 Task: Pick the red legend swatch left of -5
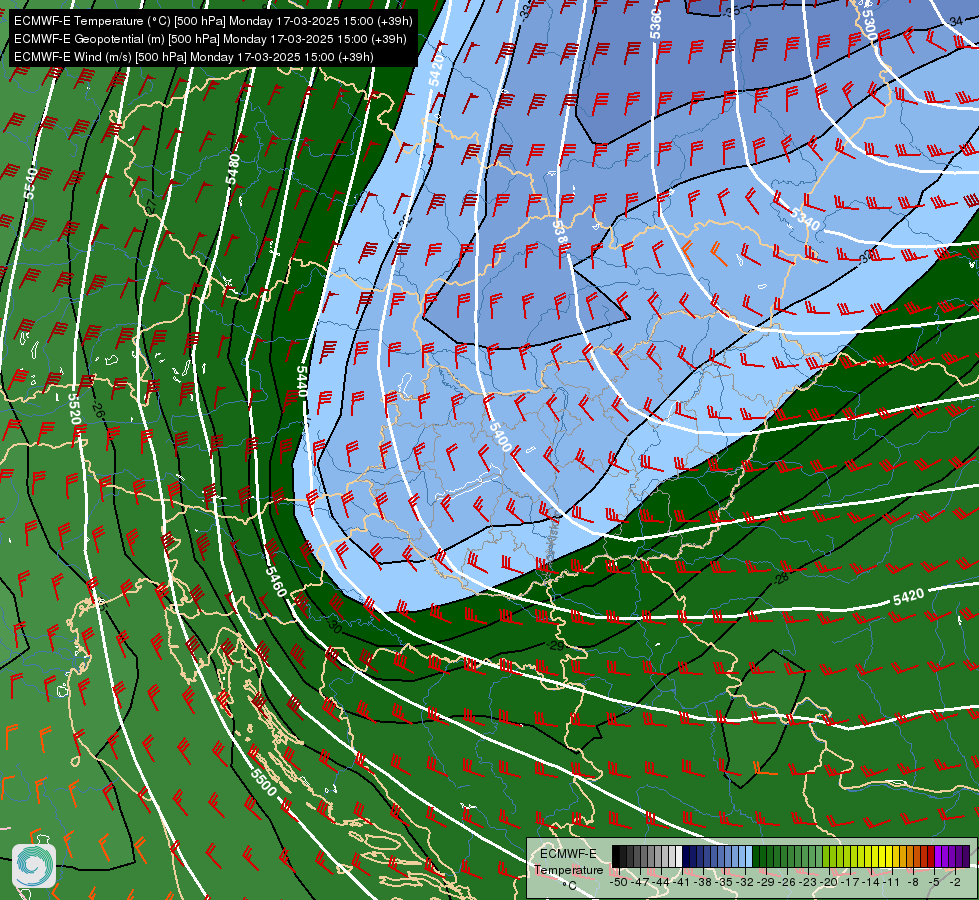pyautogui.click(x=931, y=856)
